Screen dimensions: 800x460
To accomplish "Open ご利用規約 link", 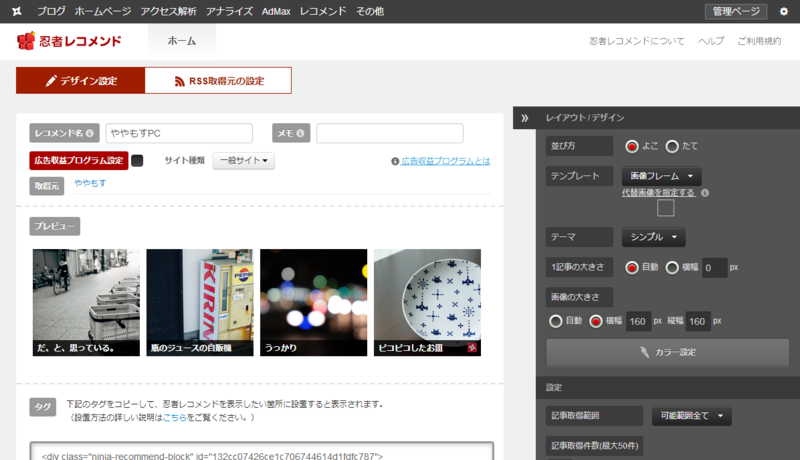I will (759, 41).
